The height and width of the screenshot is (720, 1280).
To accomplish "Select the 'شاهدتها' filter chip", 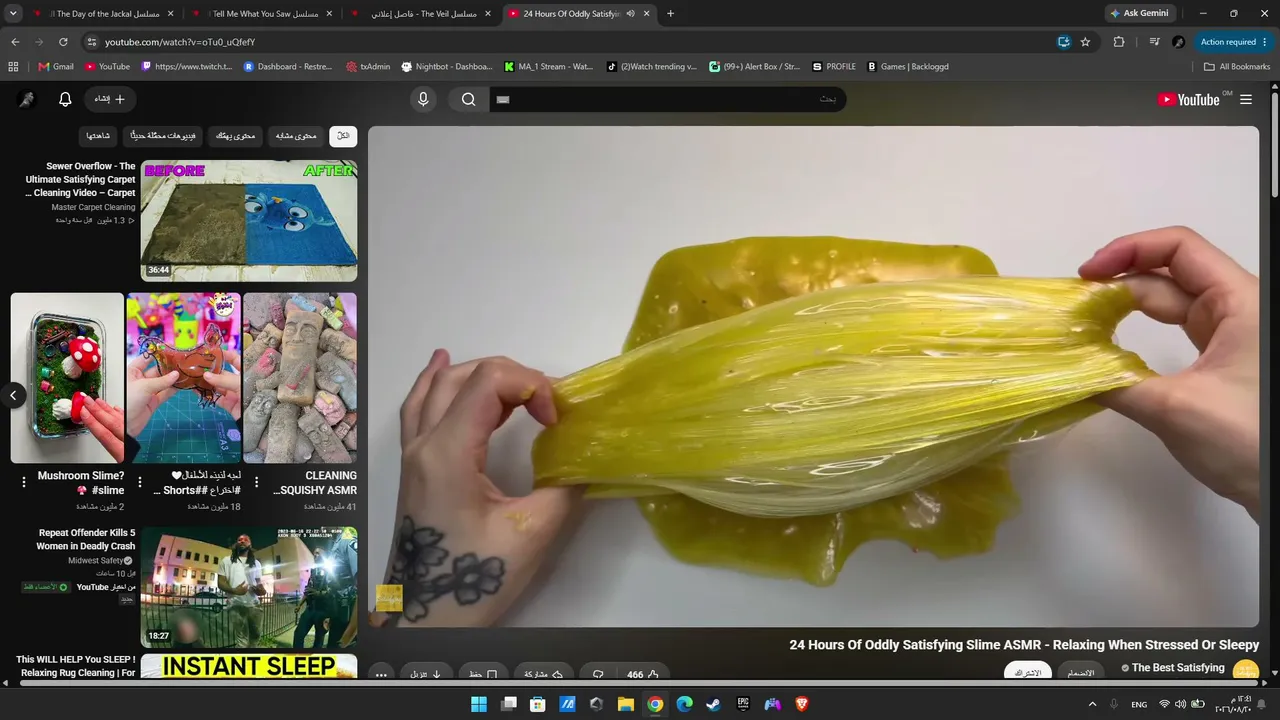I will pyautogui.click(x=98, y=135).
